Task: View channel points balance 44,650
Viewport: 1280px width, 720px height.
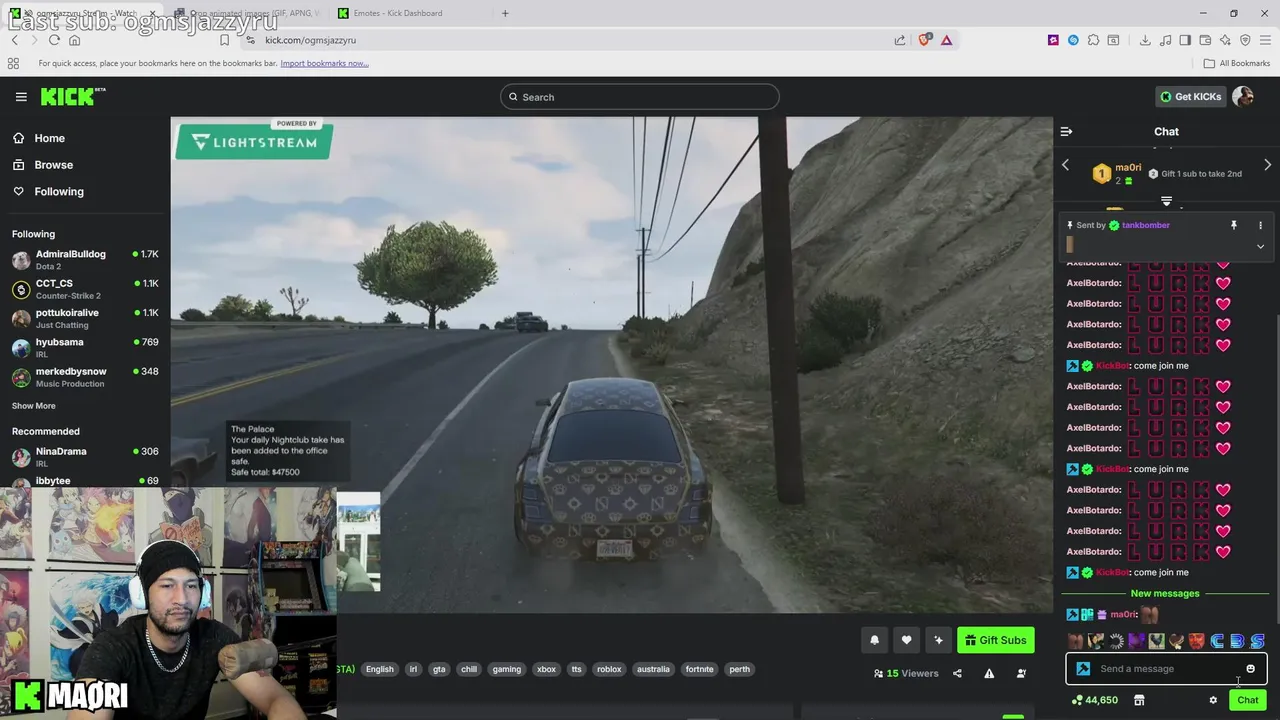Action: (1094, 700)
